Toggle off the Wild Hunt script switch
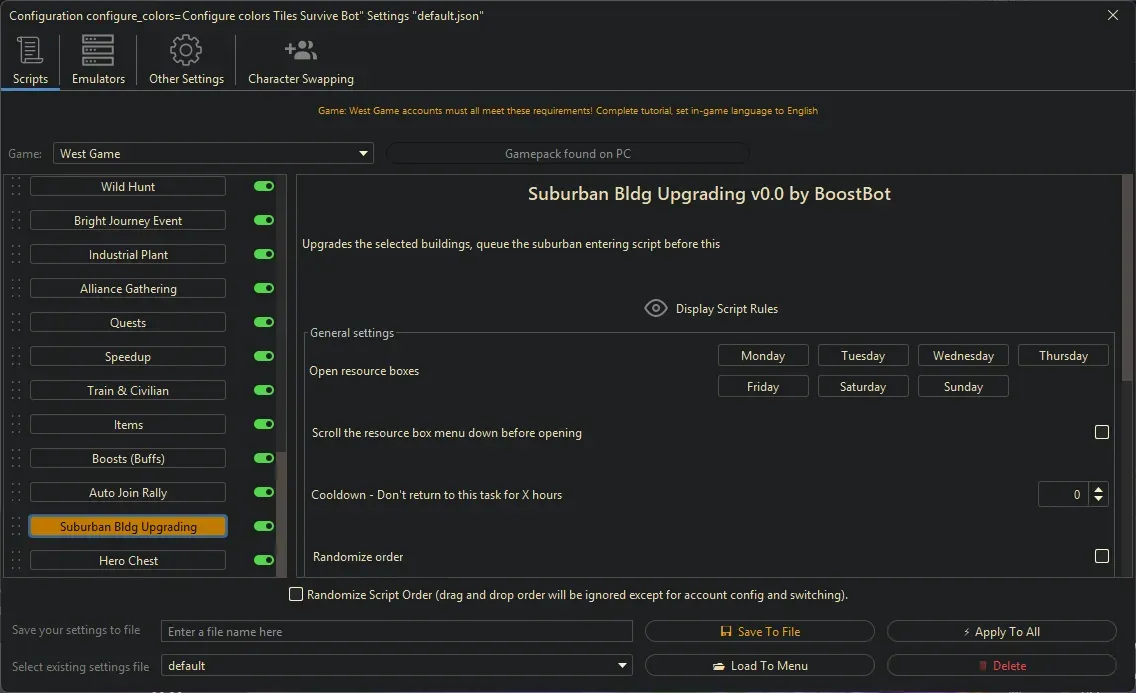This screenshot has width=1136, height=693. (x=264, y=186)
